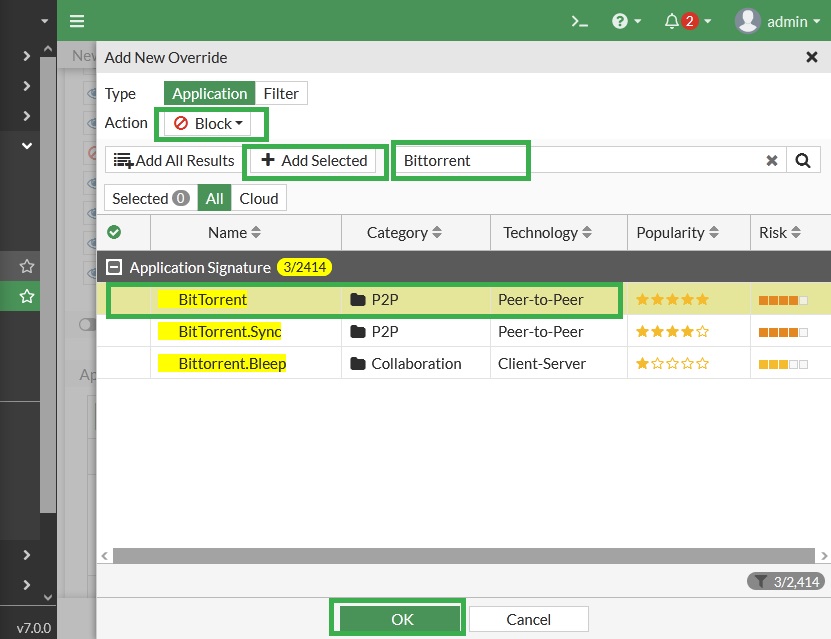The height and width of the screenshot is (639, 831).
Task: Toggle the select-all check in table header
Action: [114, 232]
